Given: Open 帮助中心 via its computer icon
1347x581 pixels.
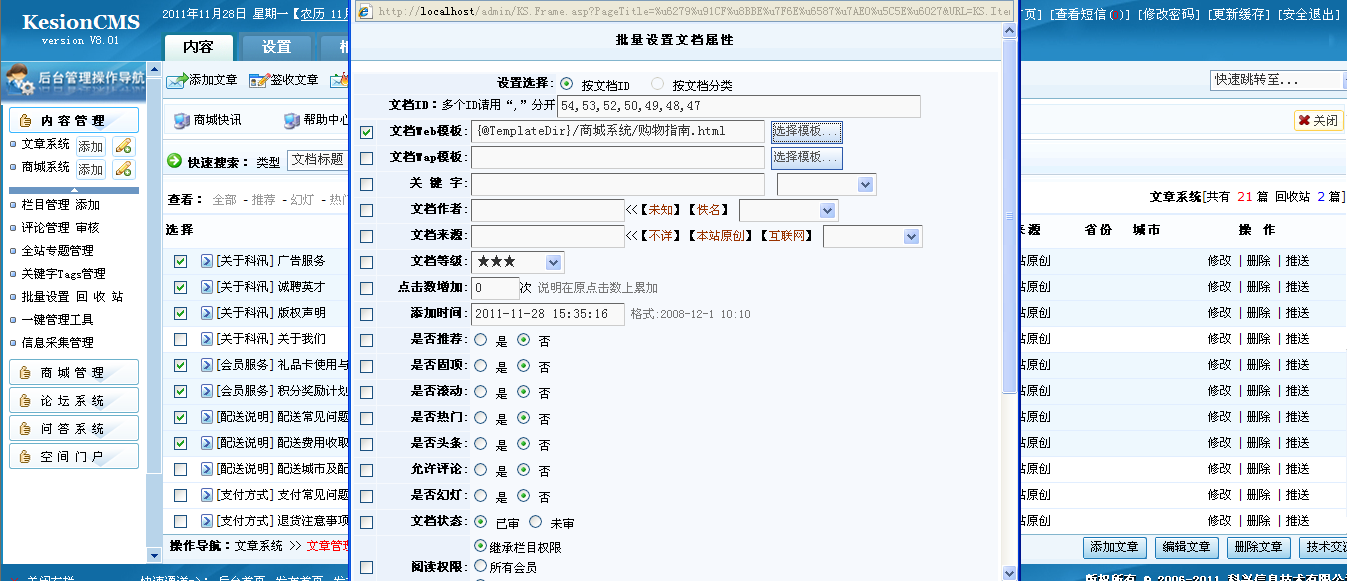Looking at the screenshot, I should [x=290, y=121].
